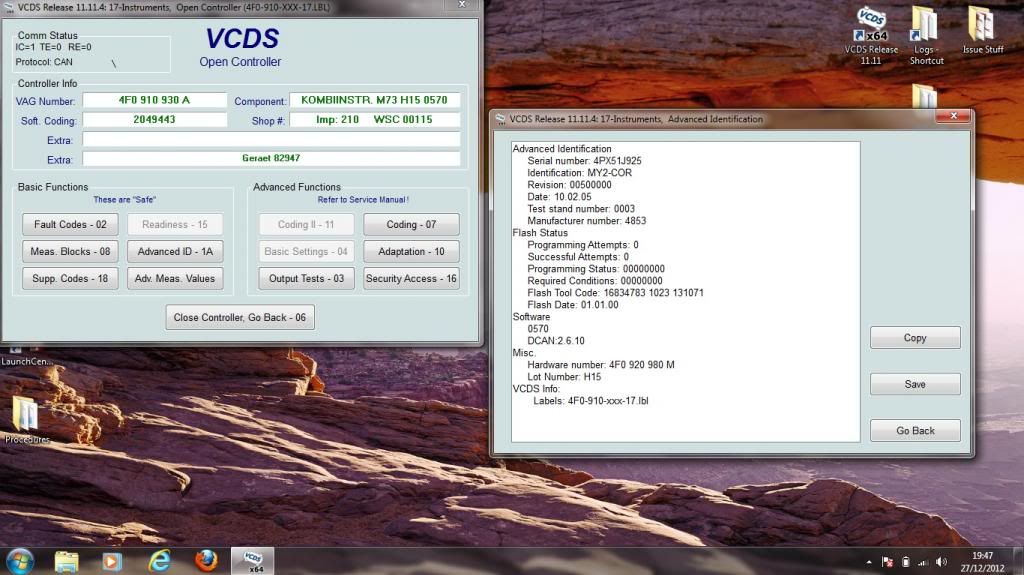
Task: Click the Action Center flag icon
Action: (x=887, y=562)
